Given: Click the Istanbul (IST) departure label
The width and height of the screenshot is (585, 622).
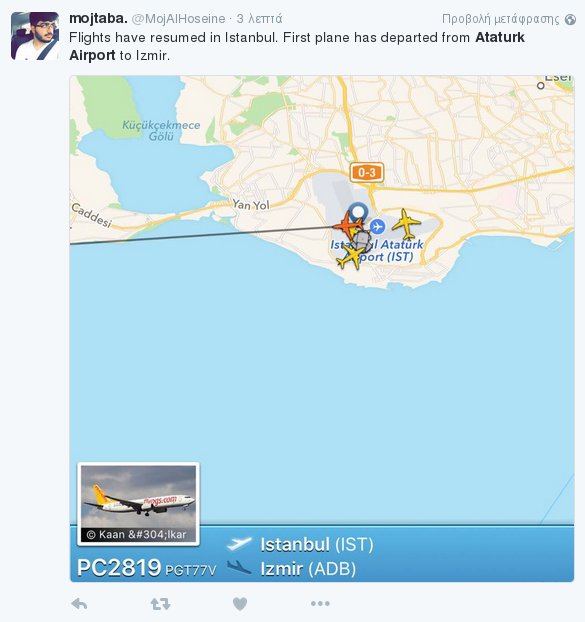Looking at the screenshot, I should click(x=317, y=545).
